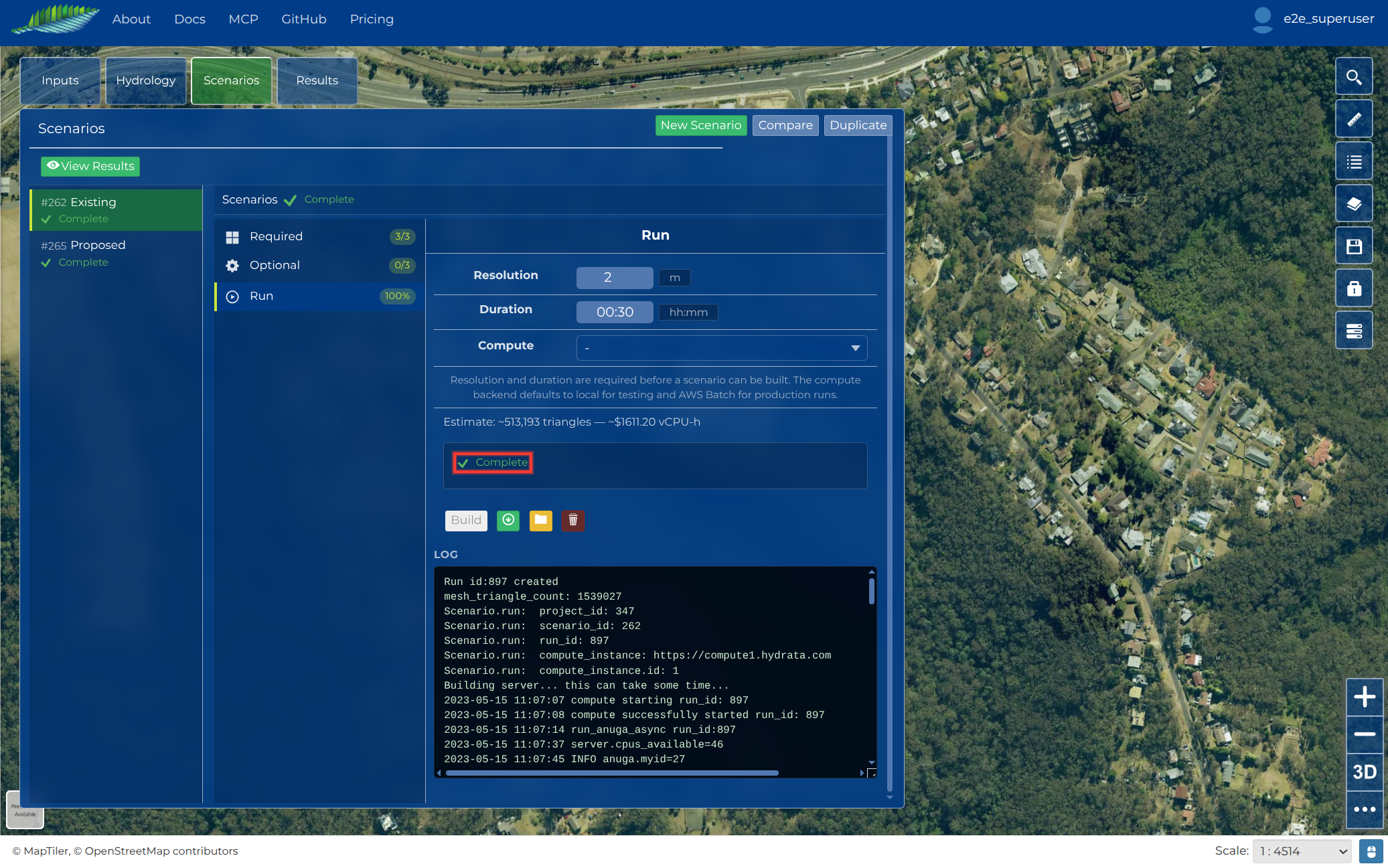The height and width of the screenshot is (868, 1388).
Task: Delete run with red trash icon
Action: 573,520
